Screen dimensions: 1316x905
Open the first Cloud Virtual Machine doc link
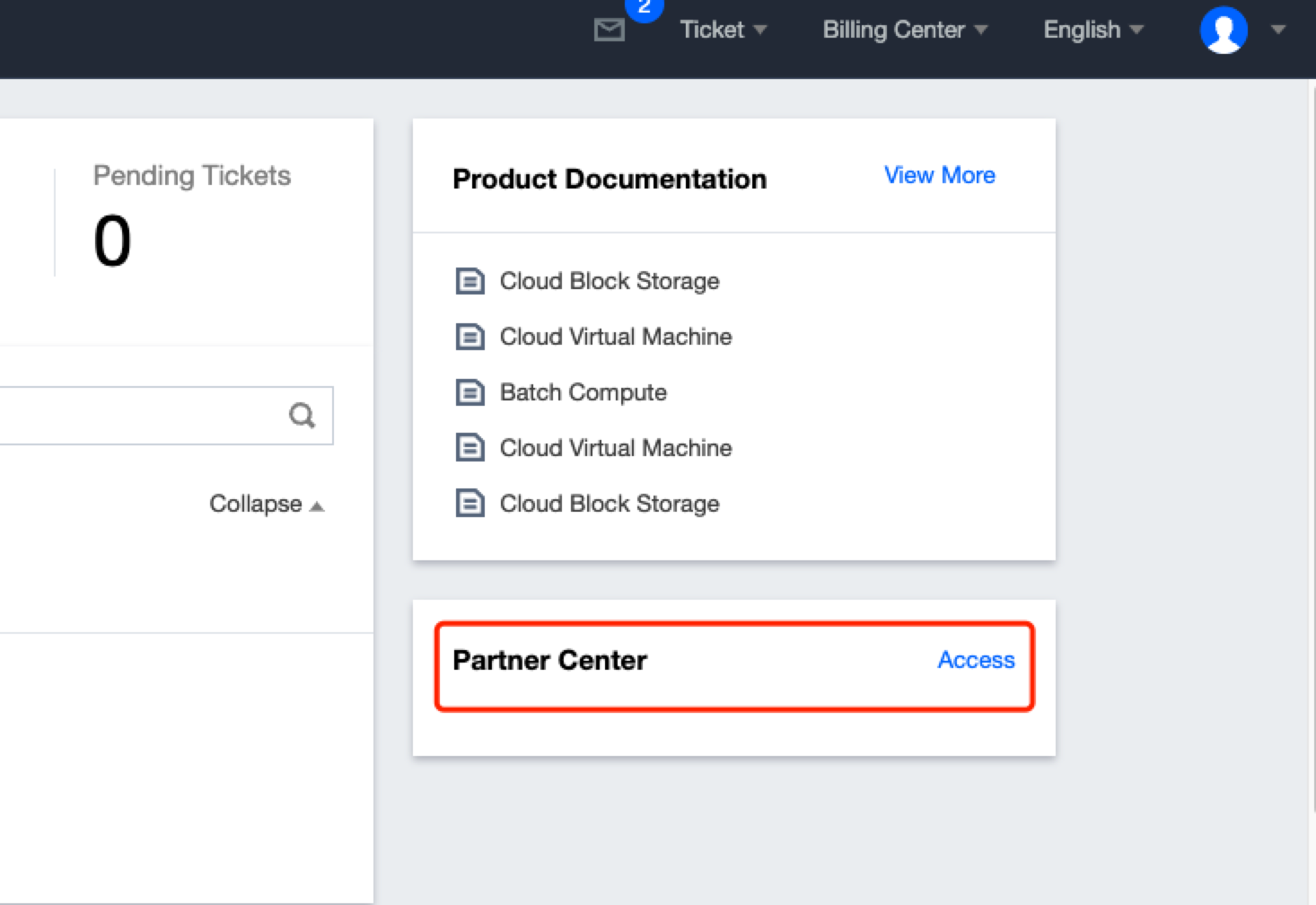click(615, 337)
